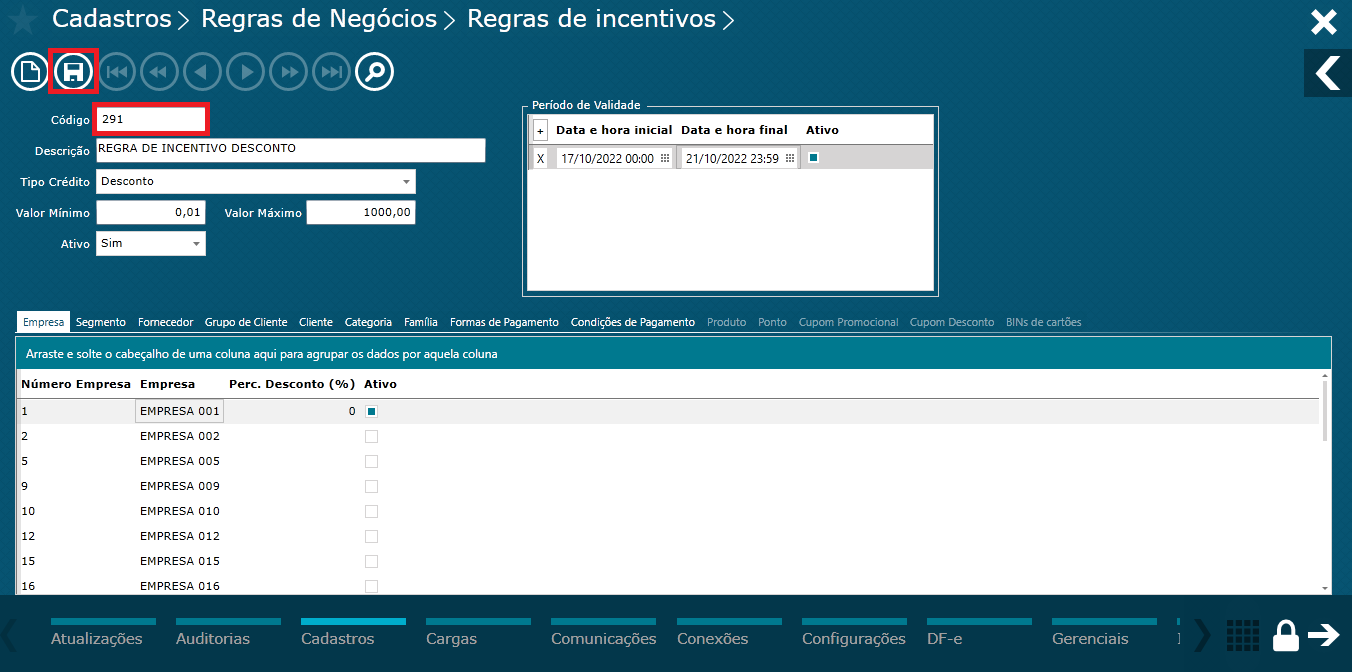Click the right arrow logout icon

1324,635
